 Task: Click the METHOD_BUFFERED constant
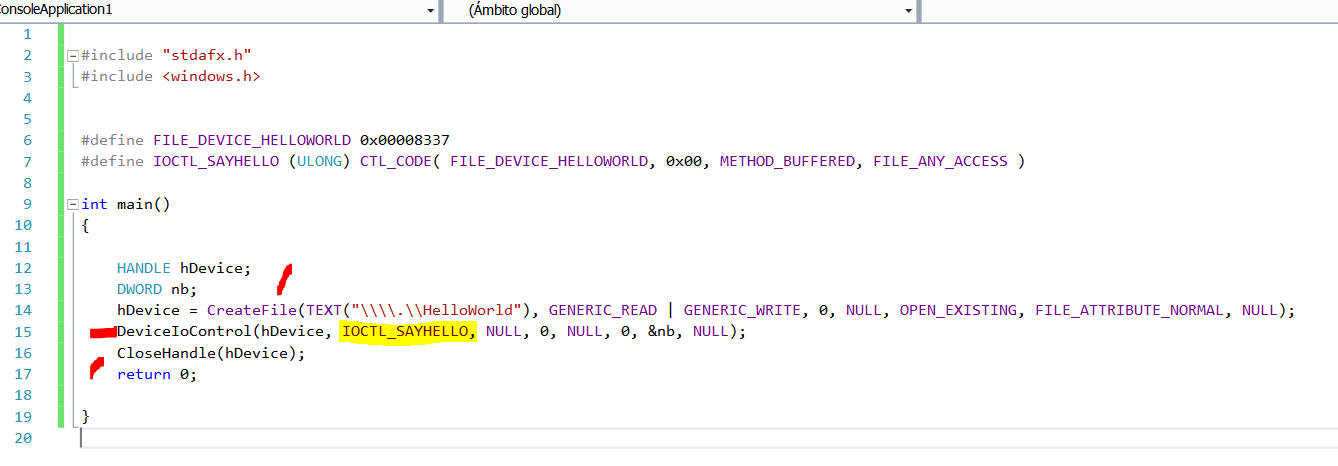[783, 161]
